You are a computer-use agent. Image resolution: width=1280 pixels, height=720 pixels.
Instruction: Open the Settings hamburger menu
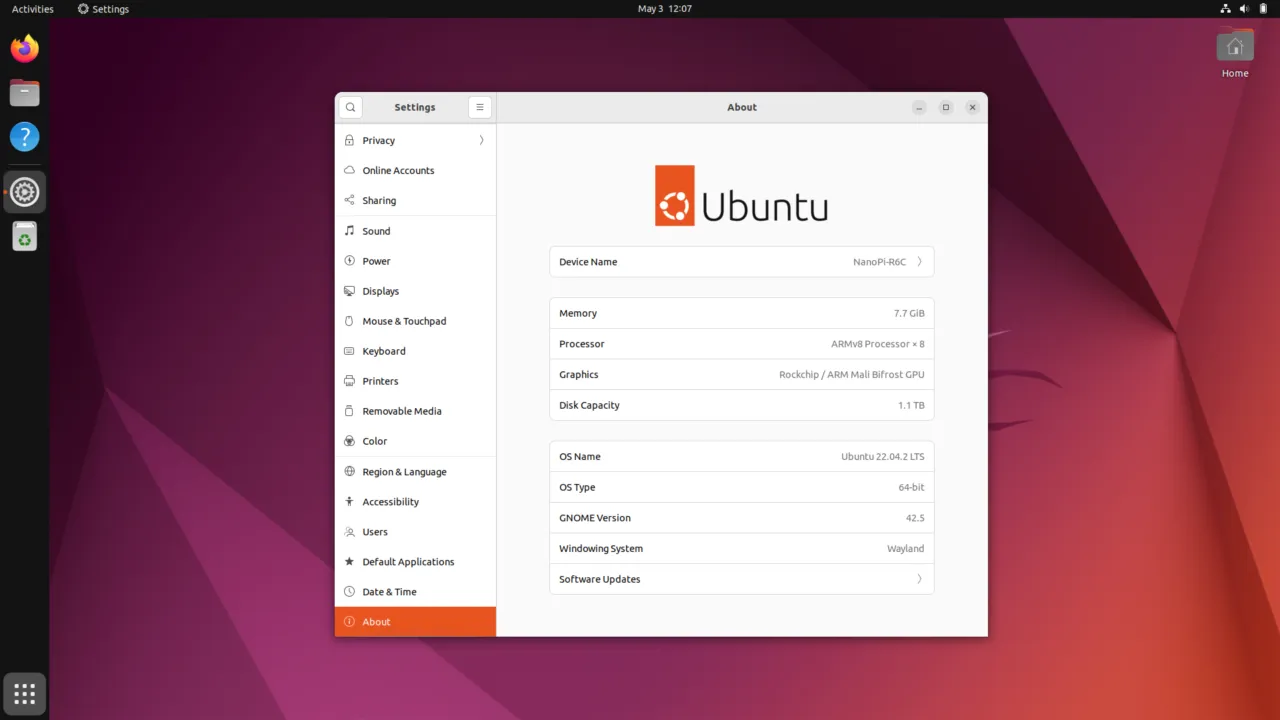[480, 107]
